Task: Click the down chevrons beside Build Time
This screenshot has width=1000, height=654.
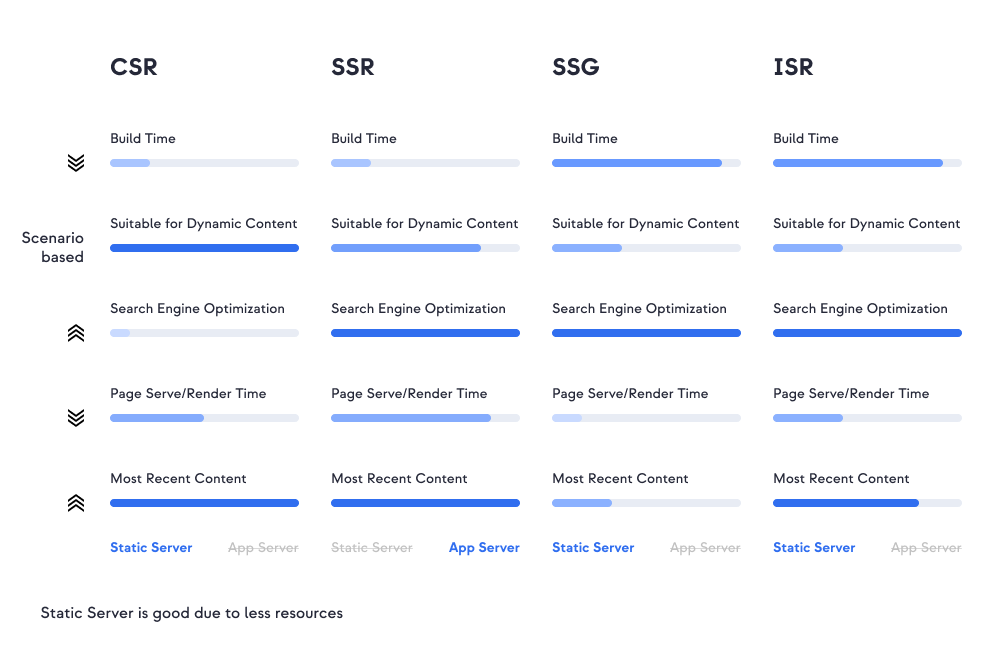Action: 76,163
